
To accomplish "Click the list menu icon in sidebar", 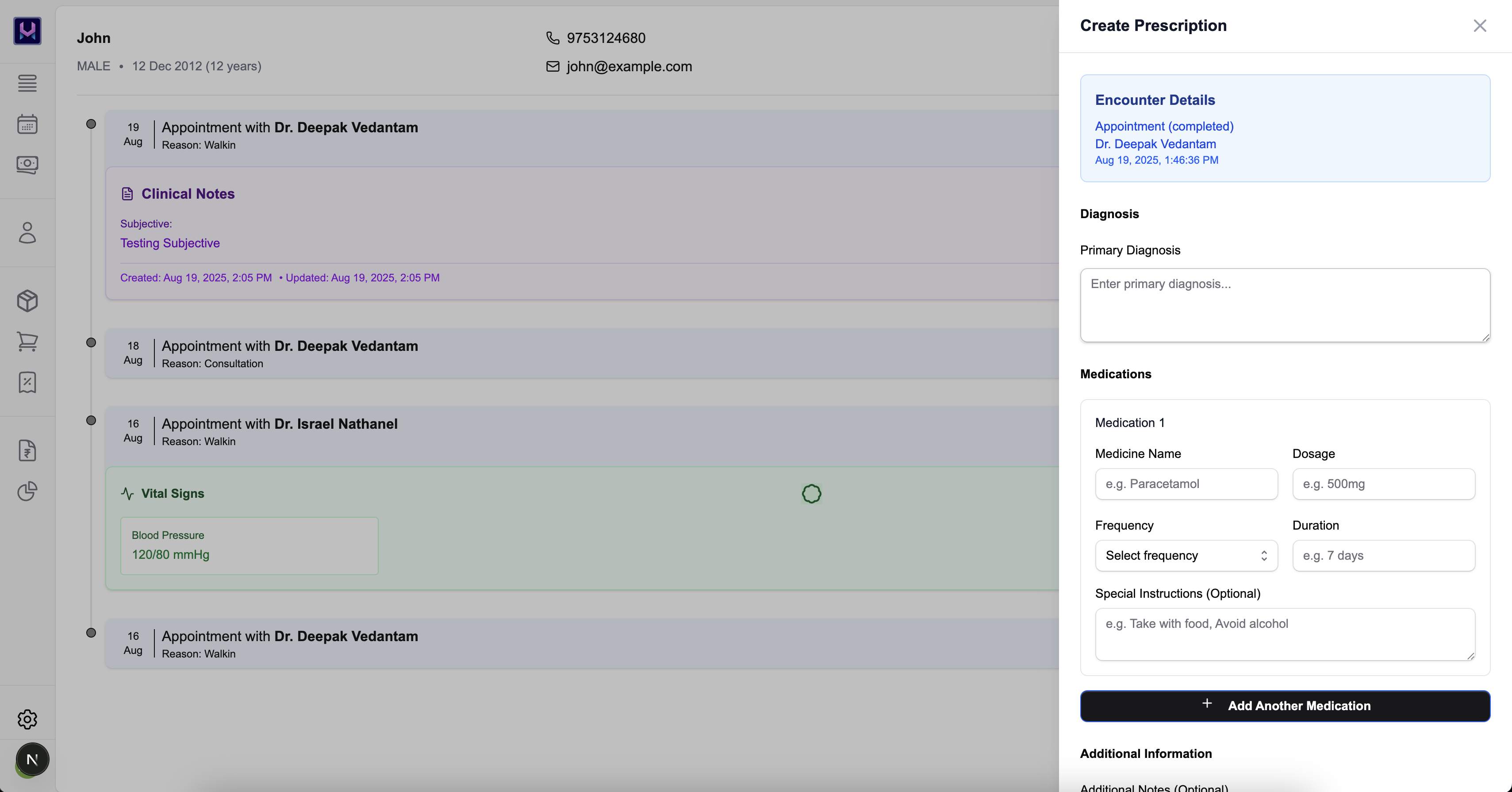I will click(27, 83).
